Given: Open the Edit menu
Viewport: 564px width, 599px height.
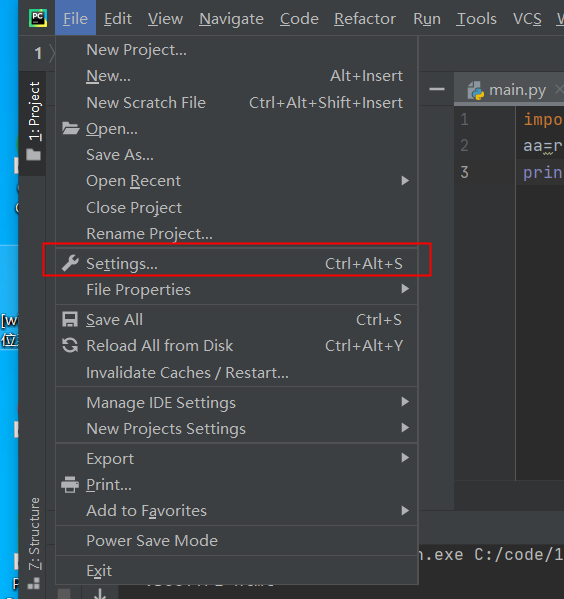Looking at the screenshot, I should pyautogui.click(x=118, y=18).
